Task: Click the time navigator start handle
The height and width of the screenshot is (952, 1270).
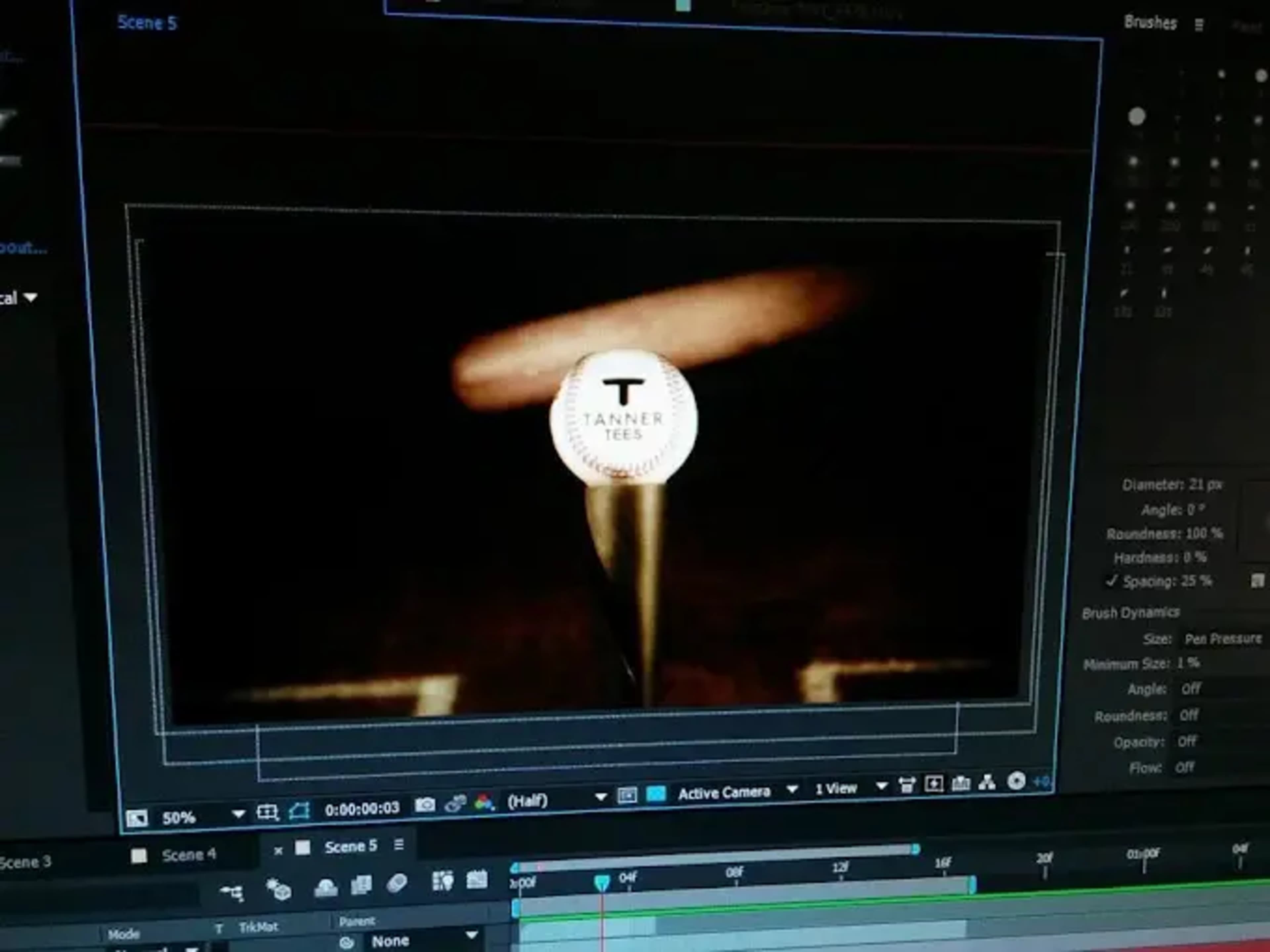Action: point(514,868)
